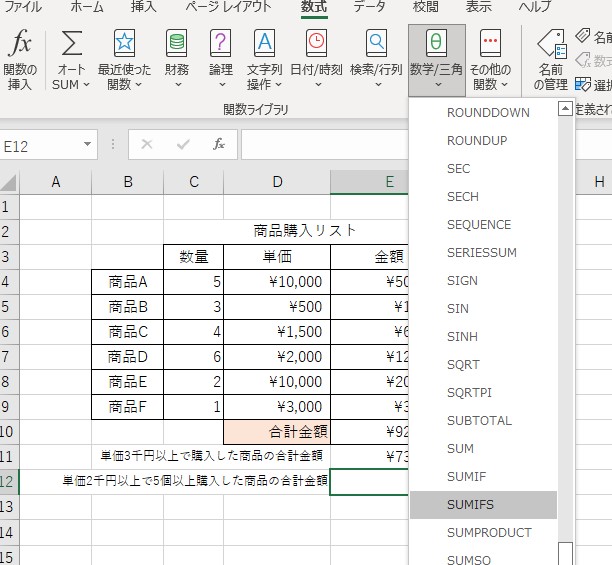Choose SUMPRODUCT in the function list

pyautogui.click(x=489, y=533)
